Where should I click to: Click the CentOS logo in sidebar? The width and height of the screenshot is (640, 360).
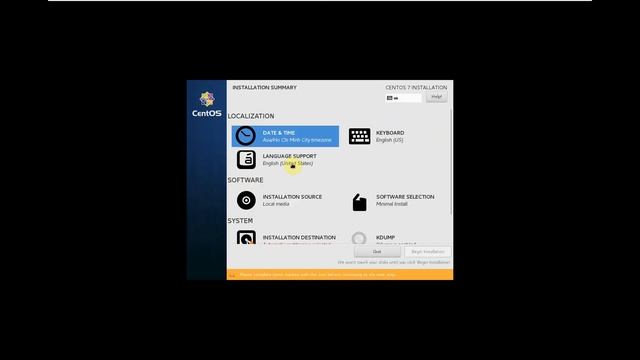click(x=207, y=104)
